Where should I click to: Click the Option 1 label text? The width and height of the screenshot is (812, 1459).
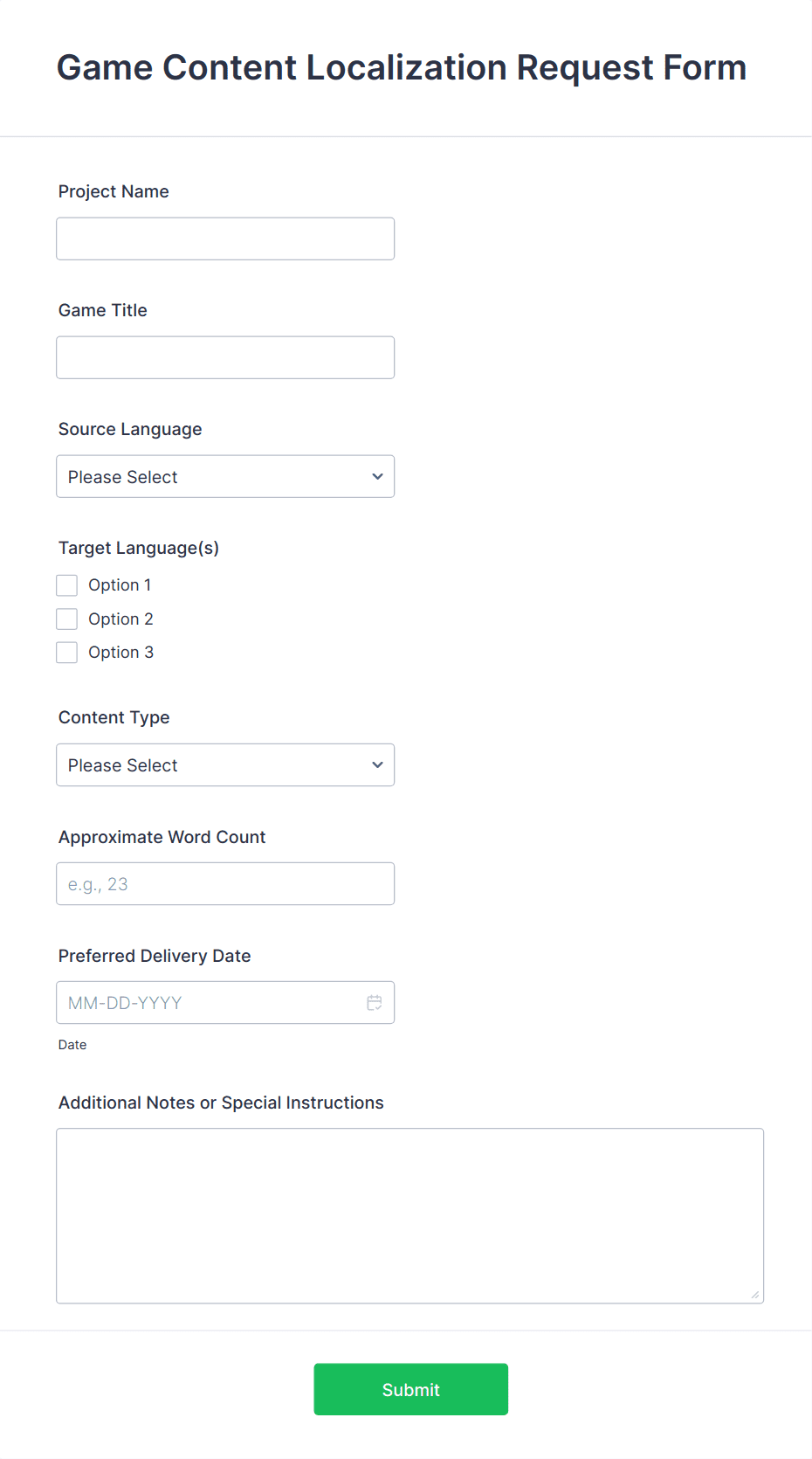(120, 585)
